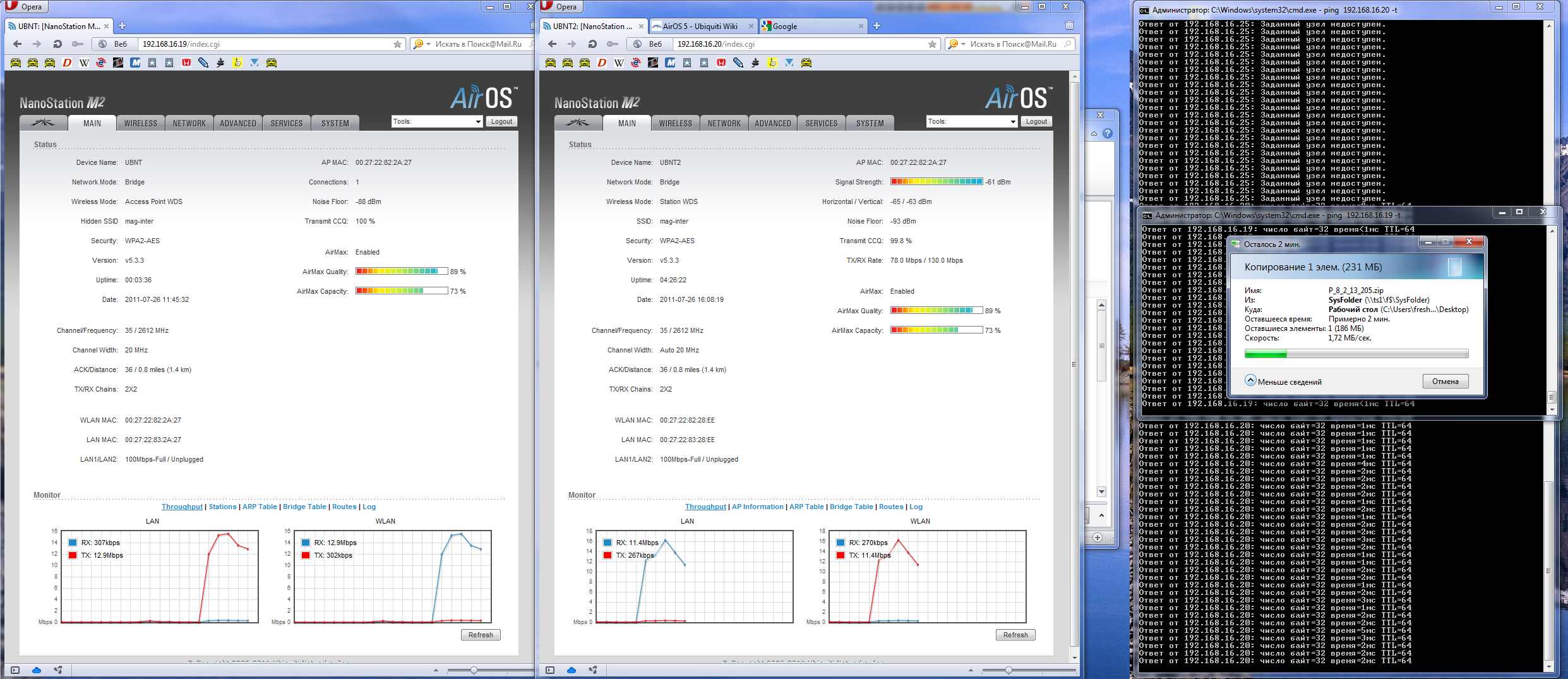This screenshot has width=1568, height=679.
Task: Open AP Information link in UBNT2 monitor
Action: click(758, 507)
